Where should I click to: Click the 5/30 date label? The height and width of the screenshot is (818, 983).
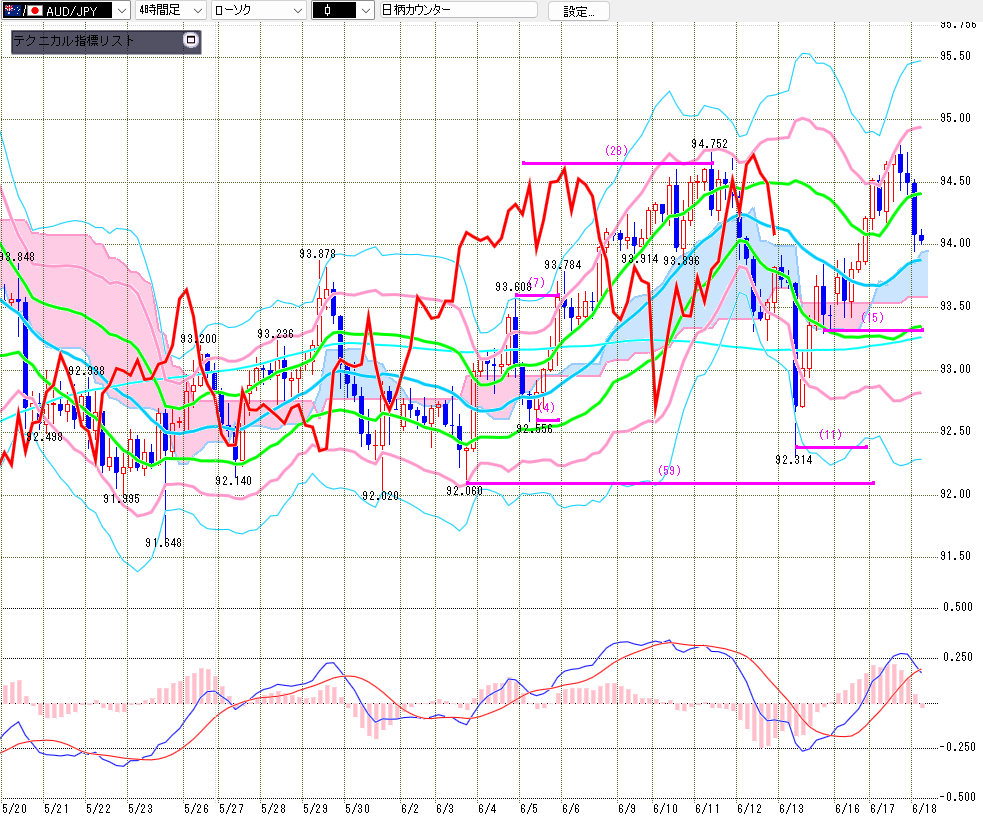(x=357, y=809)
